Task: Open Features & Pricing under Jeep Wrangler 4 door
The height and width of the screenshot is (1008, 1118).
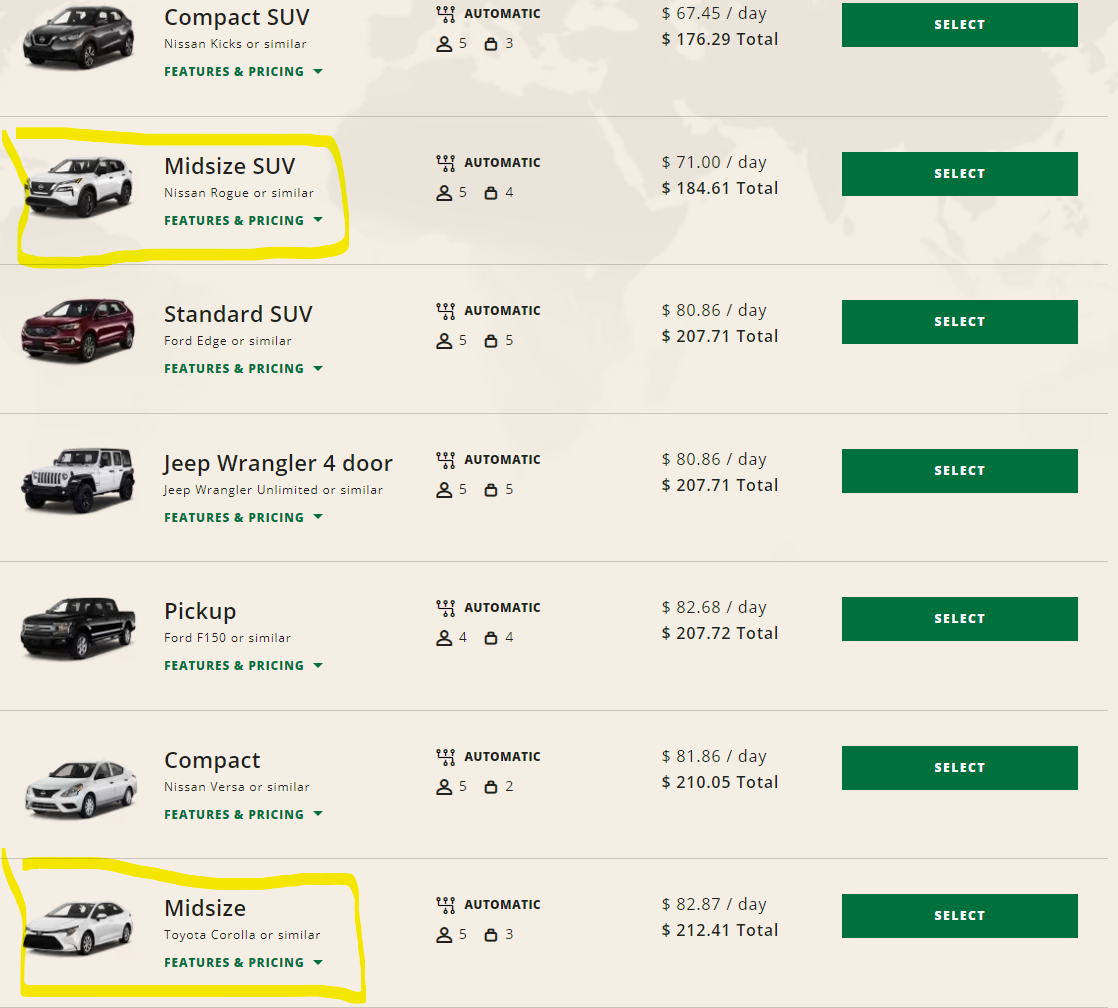Action: (x=243, y=517)
